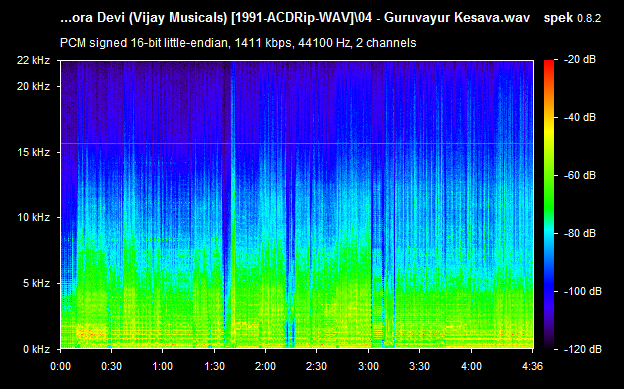Click the 20 kHz frequency axis label

[33, 86]
